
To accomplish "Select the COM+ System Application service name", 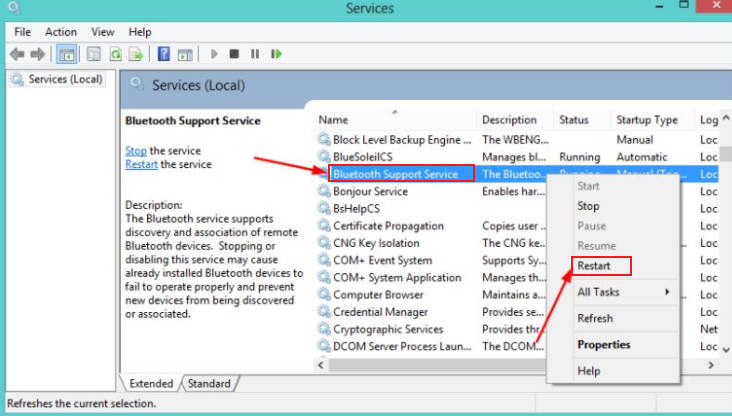I will [x=397, y=278].
